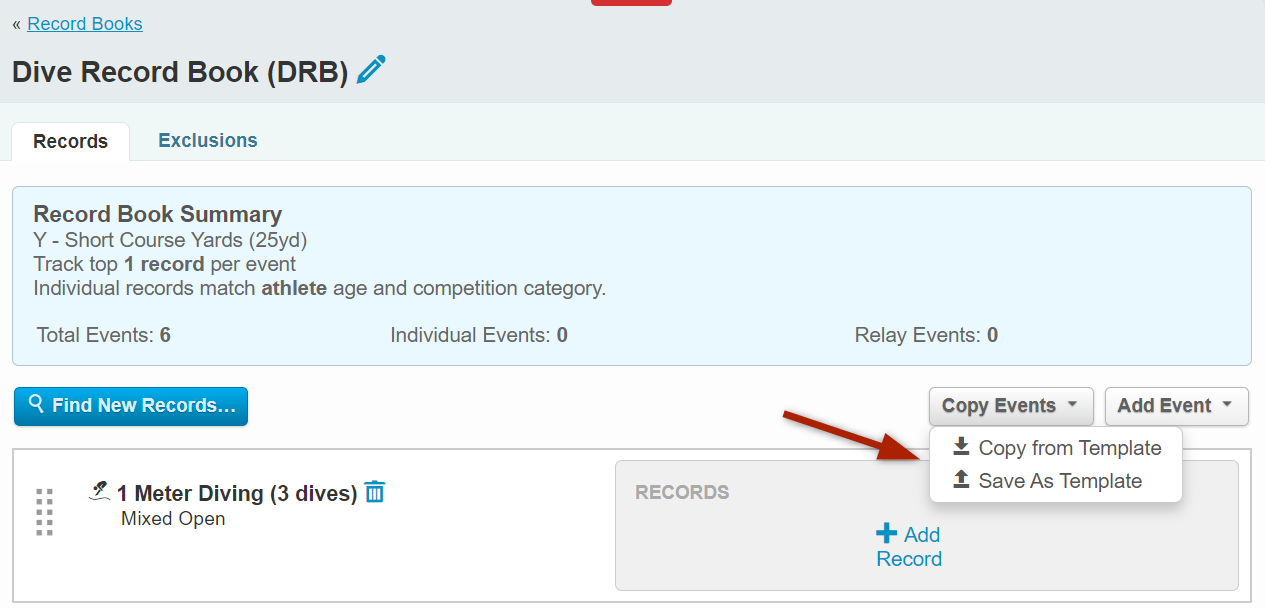Click the download icon for Copy from Template
Screen dimensions: 1265x609
click(x=961, y=447)
